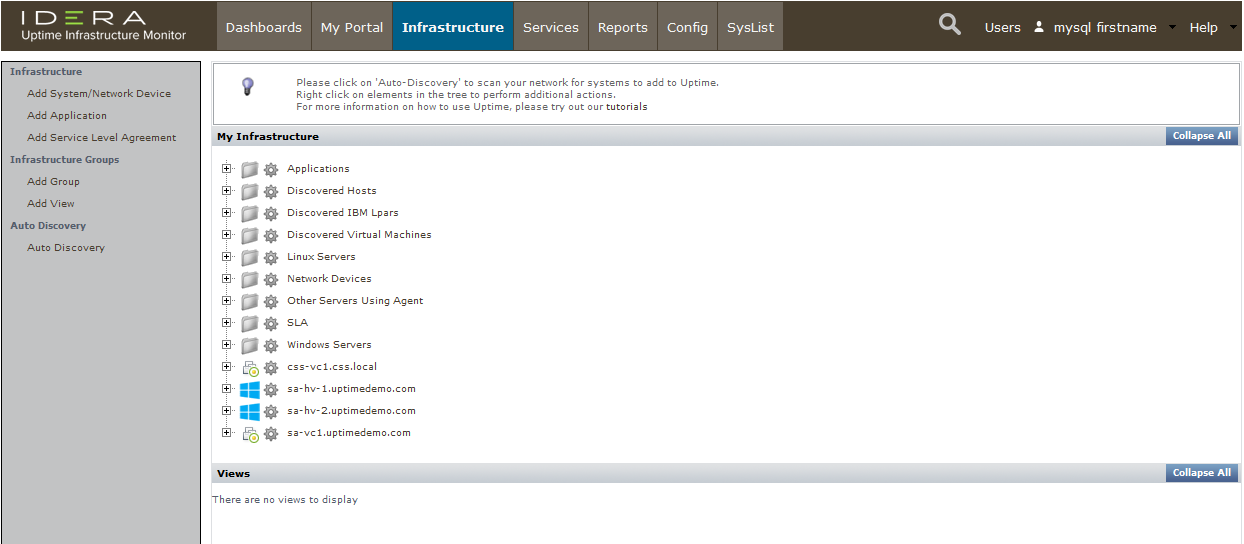Select the Windows Servers group label
Image resolution: width=1244 pixels, height=544 pixels.
tap(329, 345)
